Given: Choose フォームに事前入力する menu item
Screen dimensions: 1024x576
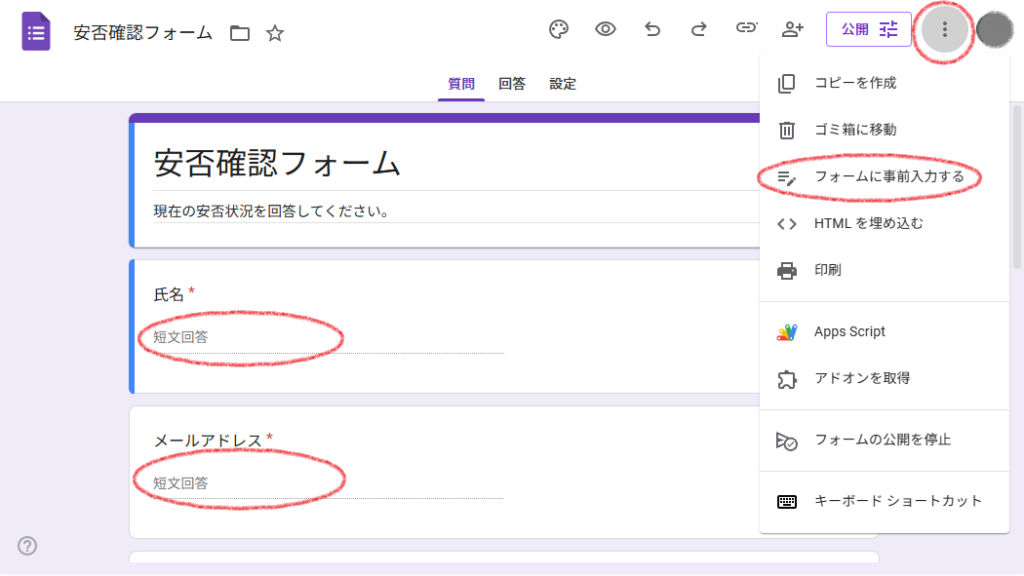Looking at the screenshot, I should 888,177.
